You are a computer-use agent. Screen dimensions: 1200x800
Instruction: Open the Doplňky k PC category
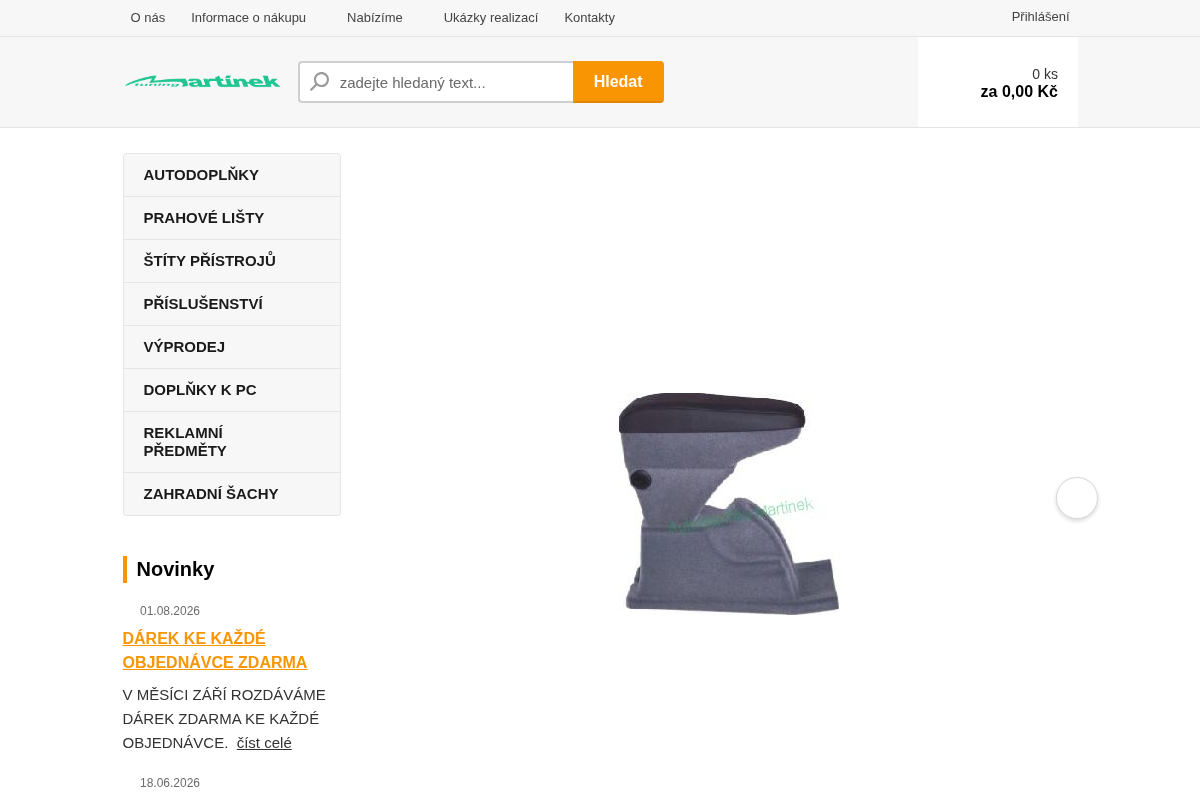(x=232, y=390)
